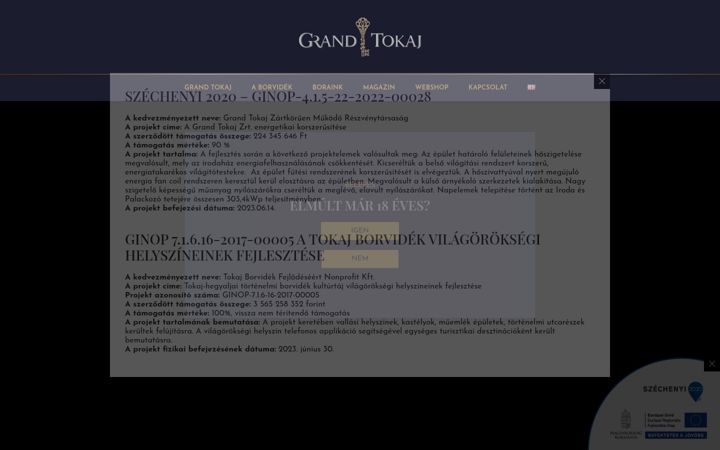
Task: Click the text Grand Tokaj Zártkörűen Működő Részvénytársaság
Action: coord(315,118)
